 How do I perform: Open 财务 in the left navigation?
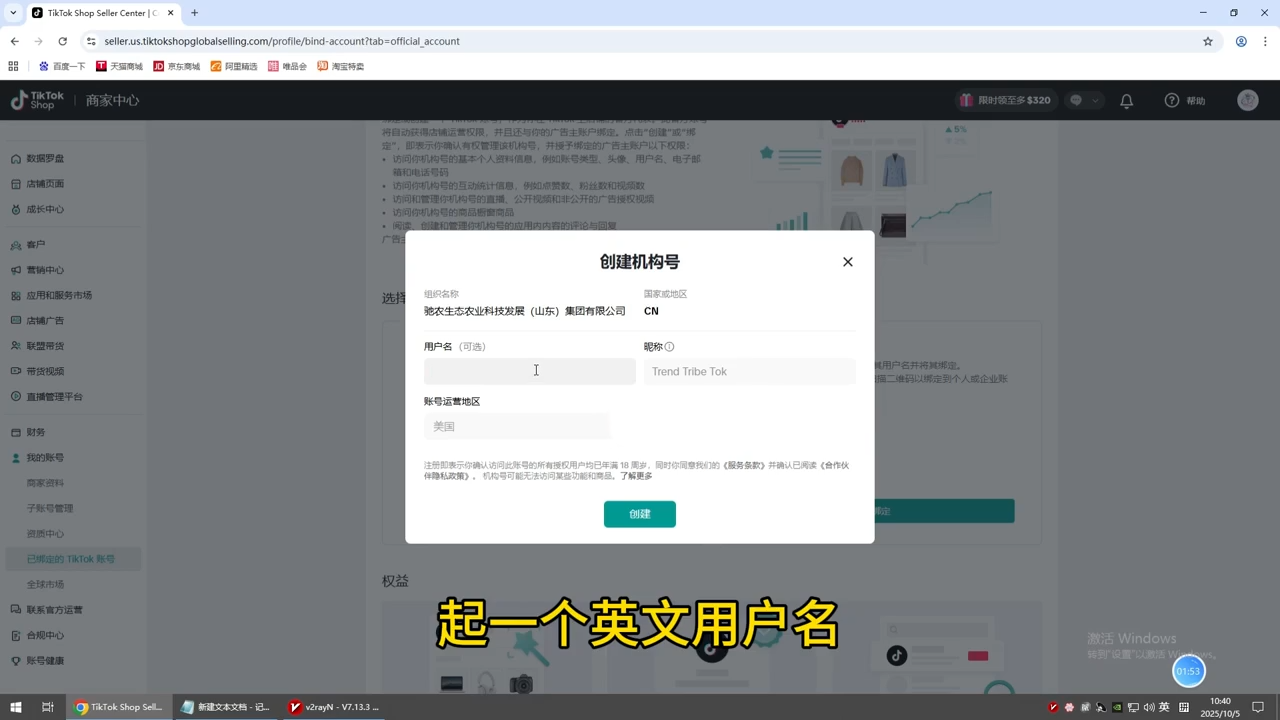[35, 432]
